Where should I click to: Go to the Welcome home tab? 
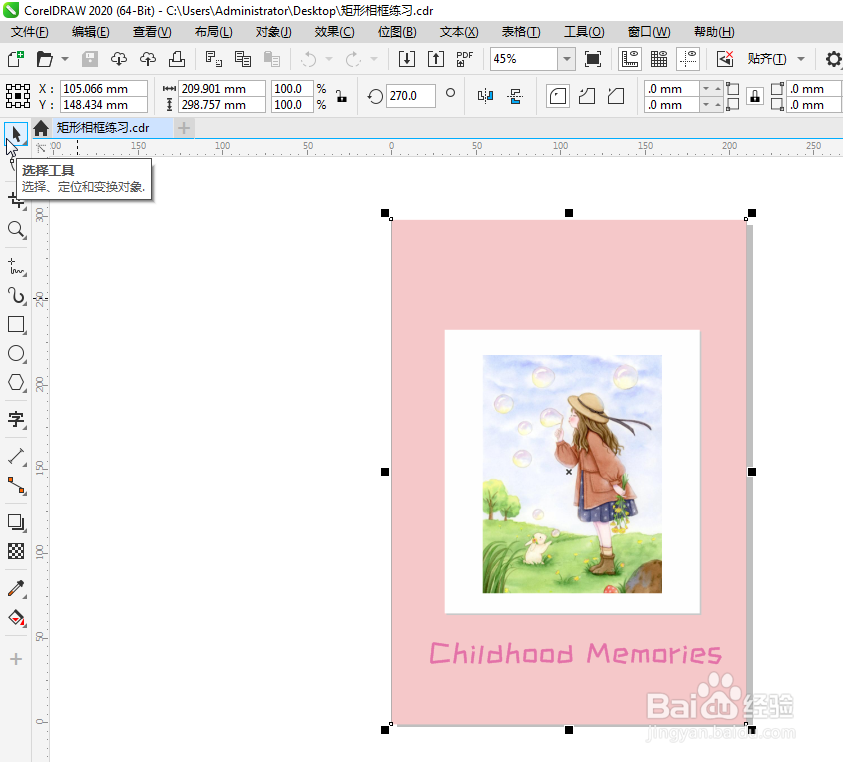click(41, 128)
